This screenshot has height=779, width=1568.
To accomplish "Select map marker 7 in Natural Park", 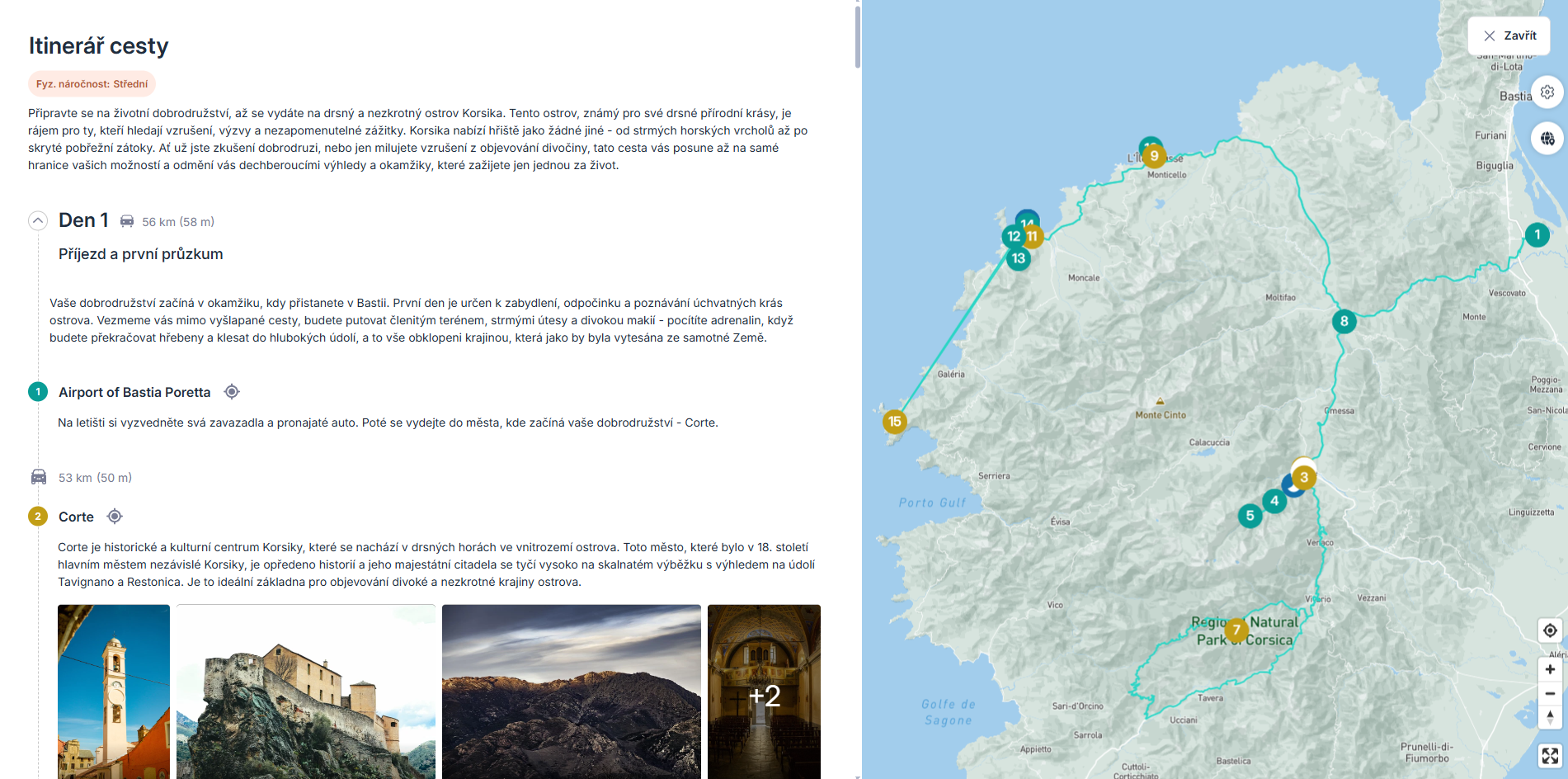I will coord(1236,630).
